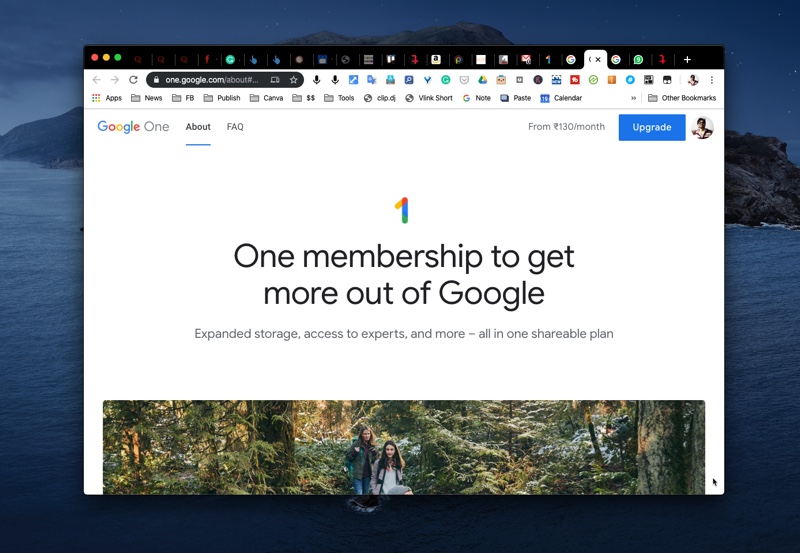Open Chrome's three-dot menu
Viewport: 800px width, 553px height.
pos(712,80)
